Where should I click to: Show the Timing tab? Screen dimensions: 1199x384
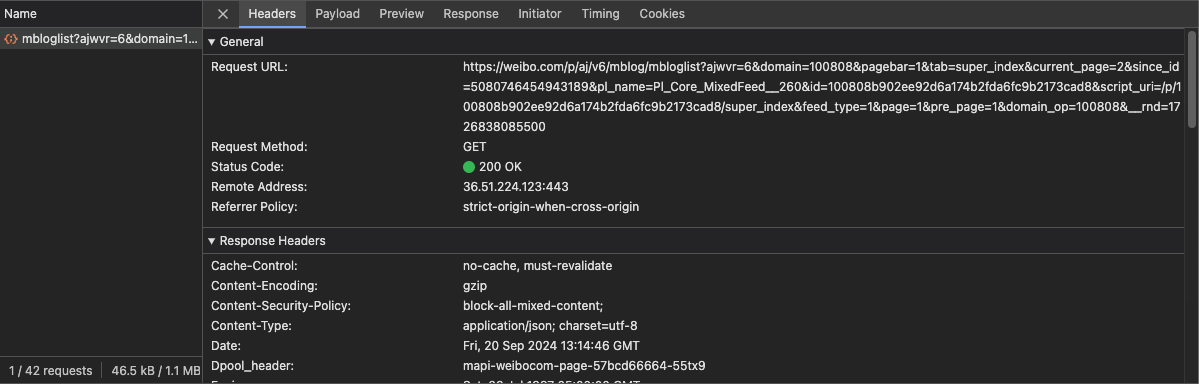[601, 14]
